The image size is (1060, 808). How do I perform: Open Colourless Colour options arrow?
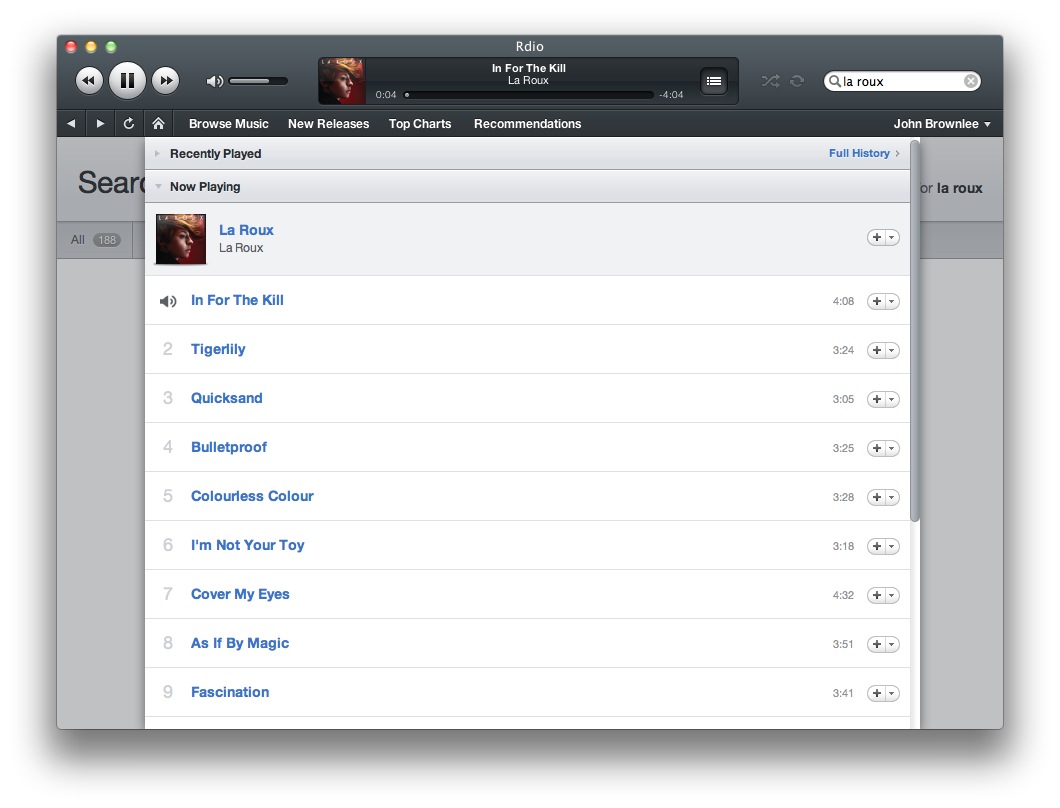tap(892, 498)
